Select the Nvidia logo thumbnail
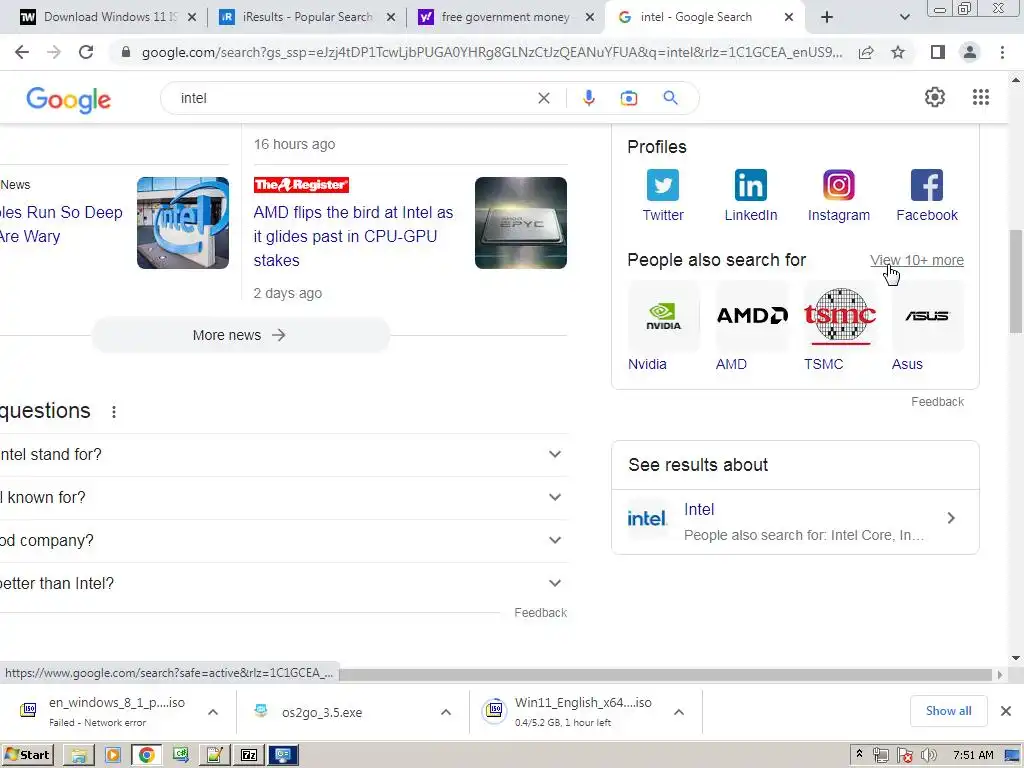This screenshot has width=1024, height=768. (x=664, y=316)
